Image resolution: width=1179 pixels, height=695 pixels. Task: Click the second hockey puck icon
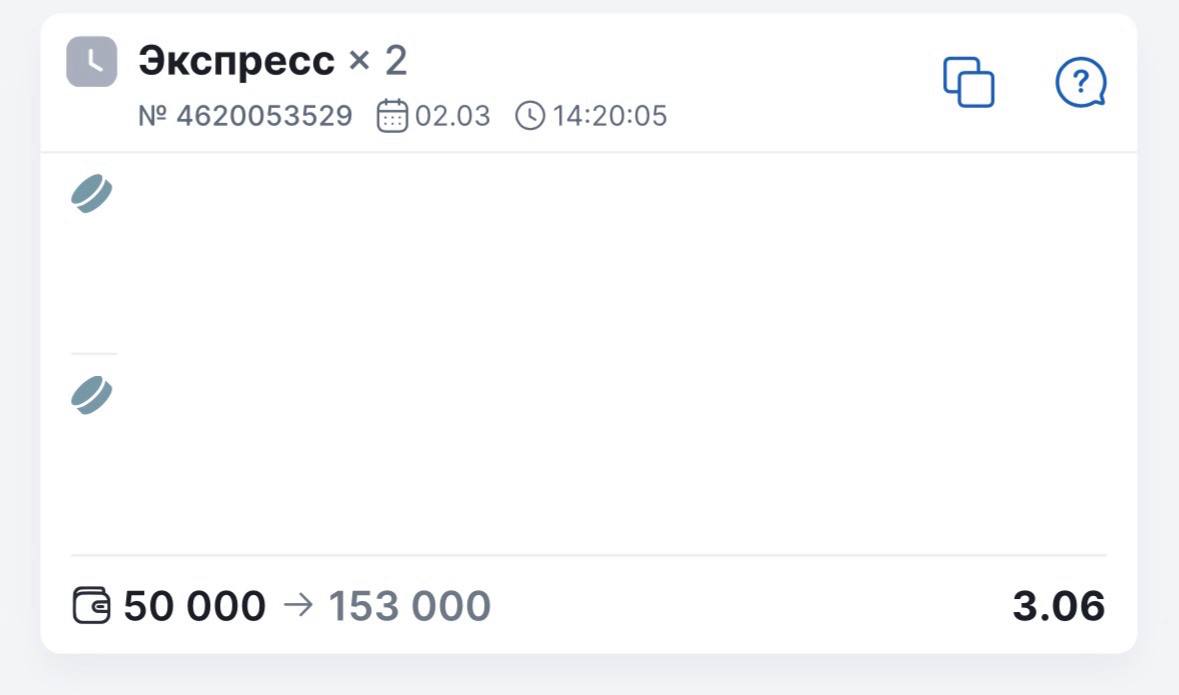tap(91, 396)
